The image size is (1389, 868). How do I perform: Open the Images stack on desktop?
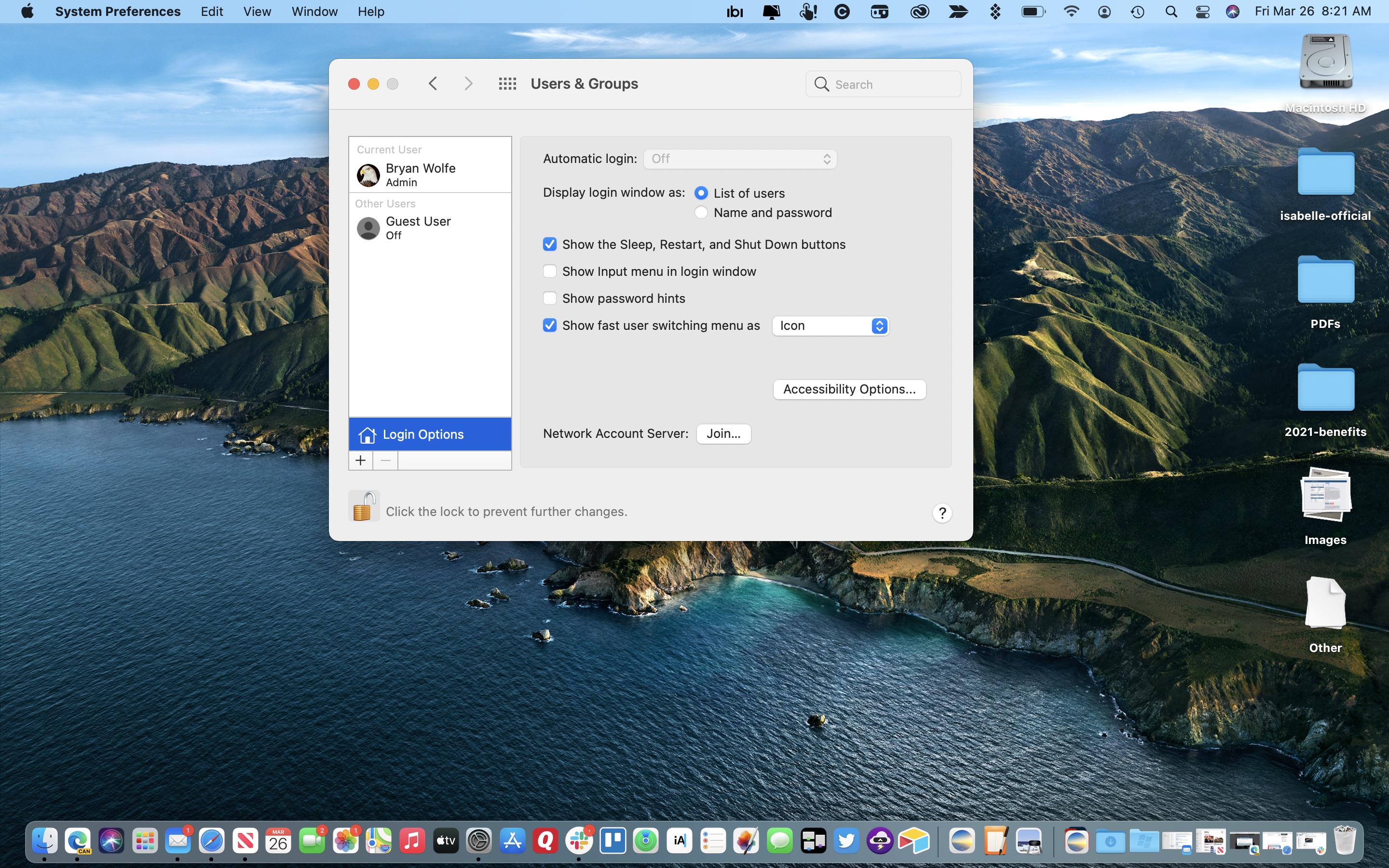1325,494
